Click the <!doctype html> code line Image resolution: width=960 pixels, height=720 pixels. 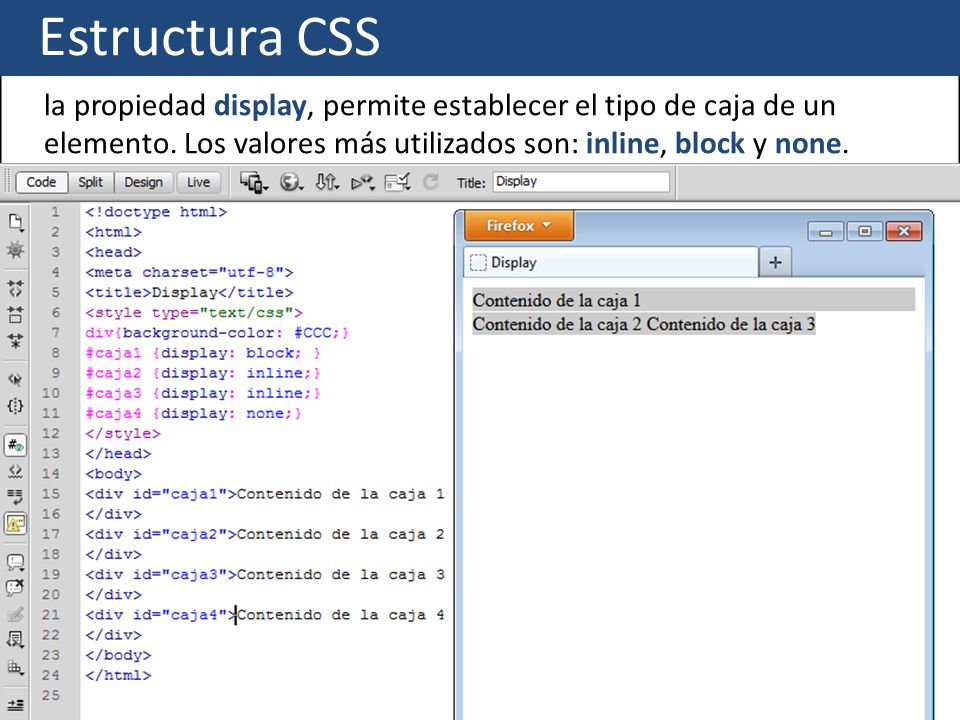click(x=156, y=212)
